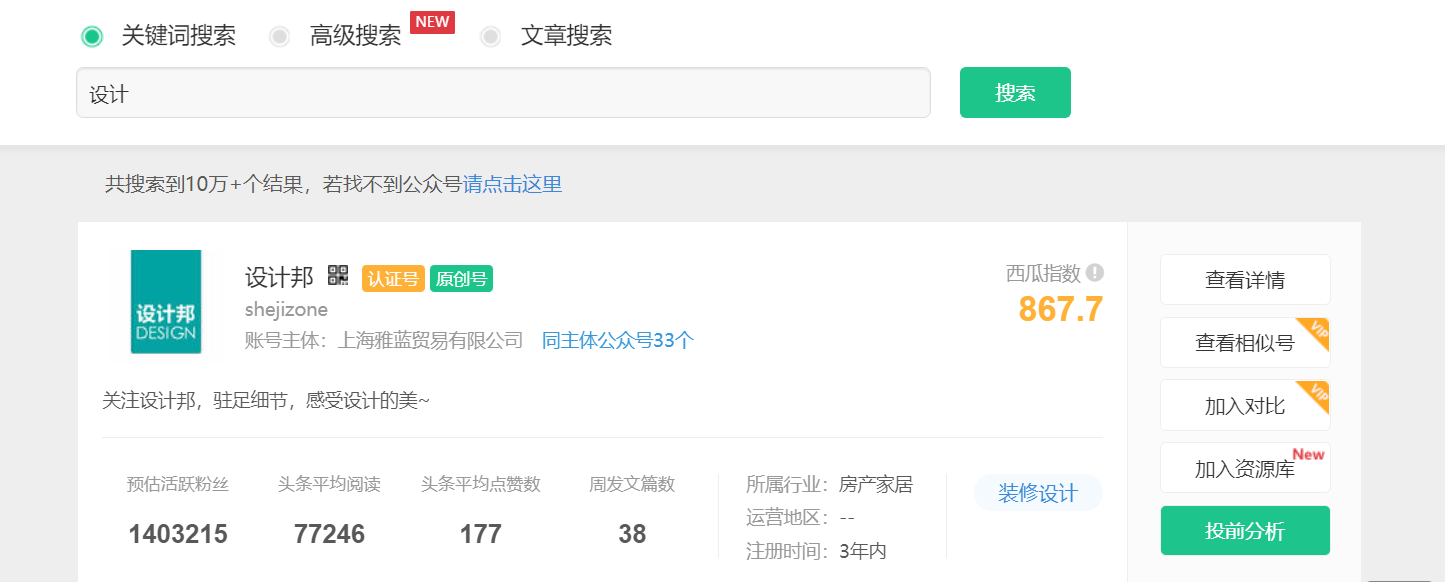Click the 原创号 badge

tap(461, 279)
